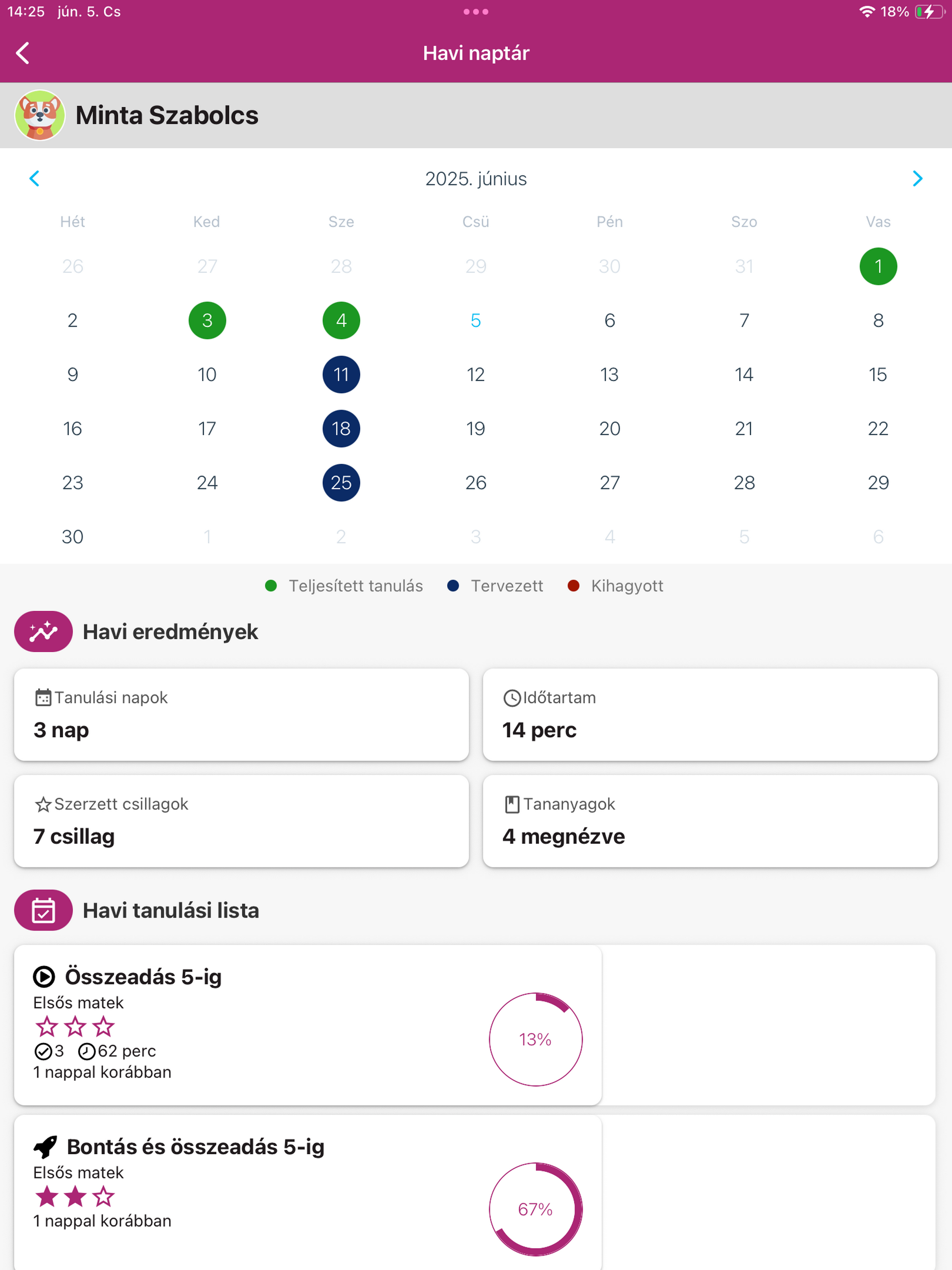Select today, June 5, in calendar
This screenshot has width=952, height=1270.
pyautogui.click(x=476, y=320)
